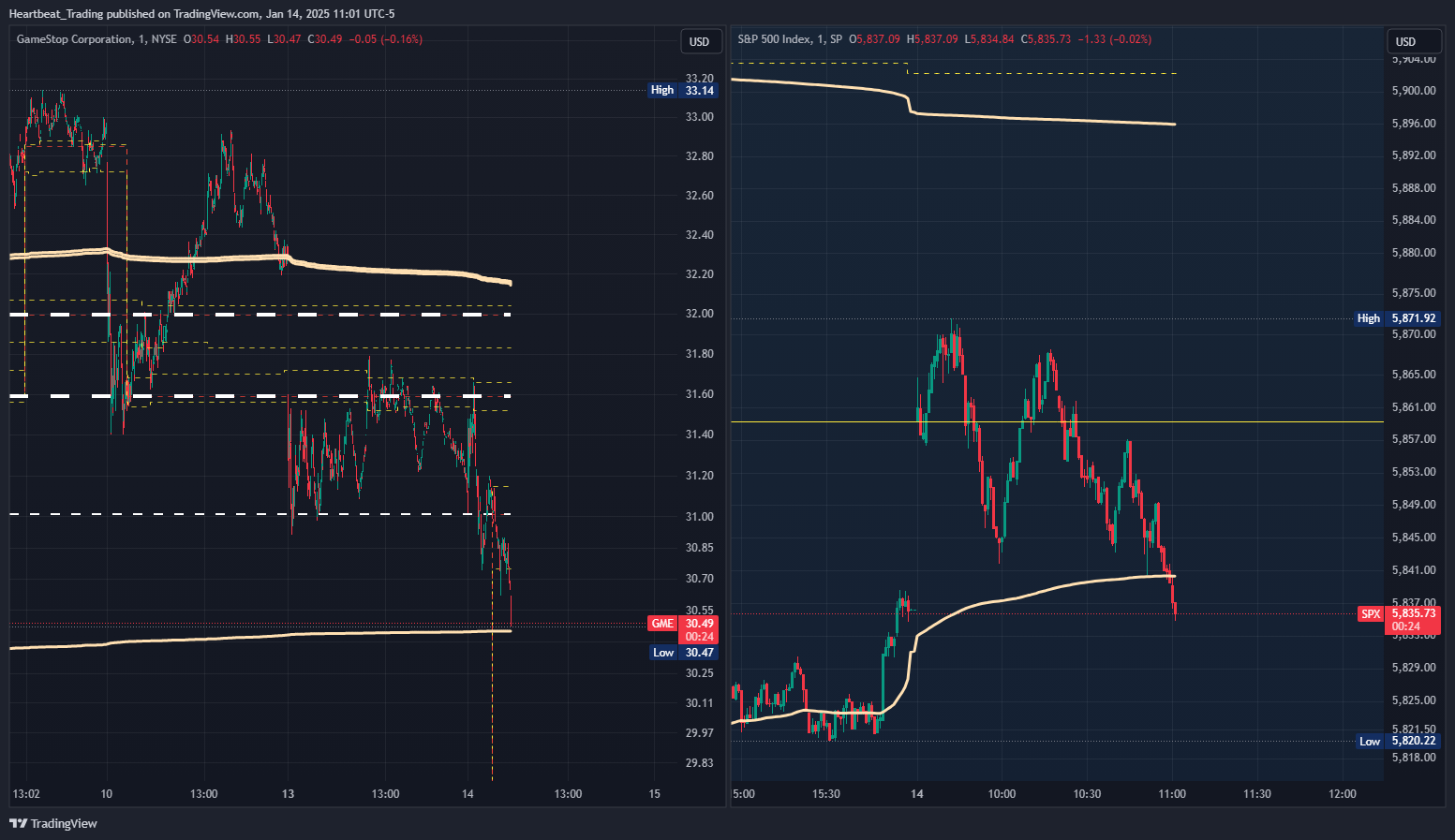1455x840 pixels.
Task: Click the 14 date label on S&P time axis
Action: click(917, 794)
